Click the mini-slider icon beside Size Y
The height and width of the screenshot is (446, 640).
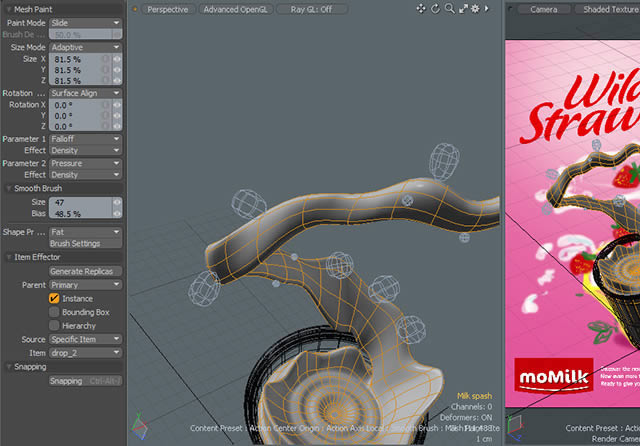click(117, 70)
